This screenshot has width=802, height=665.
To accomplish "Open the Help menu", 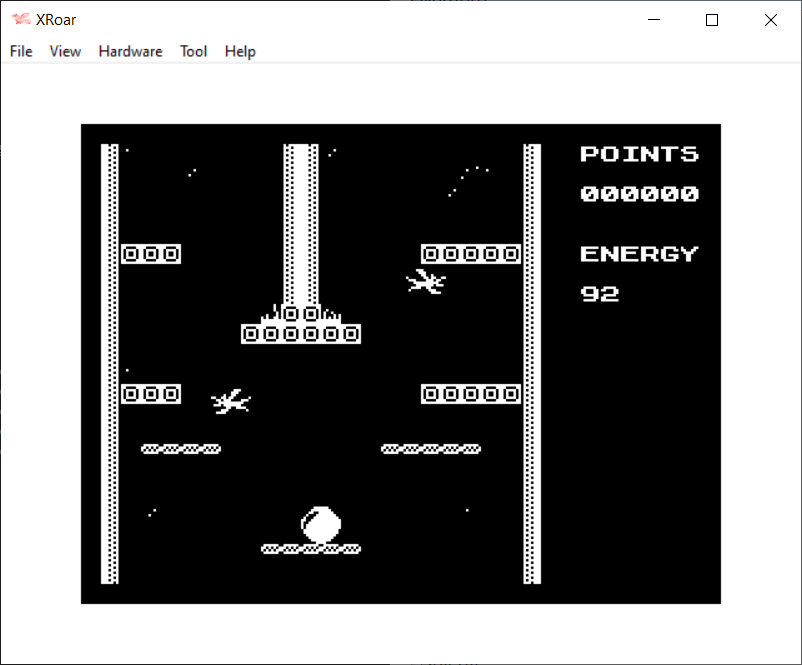I will pyautogui.click(x=240, y=51).
